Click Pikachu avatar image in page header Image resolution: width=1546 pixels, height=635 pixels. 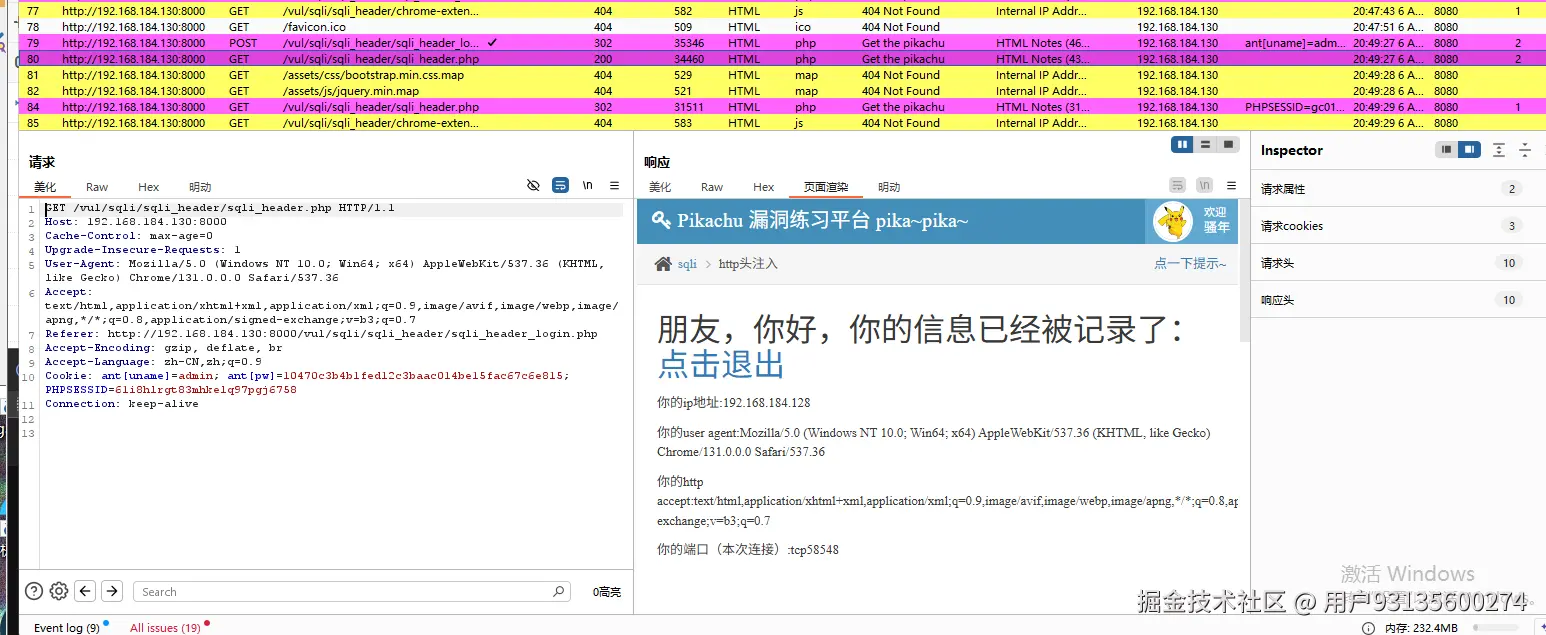click(x=1173, y=221)
